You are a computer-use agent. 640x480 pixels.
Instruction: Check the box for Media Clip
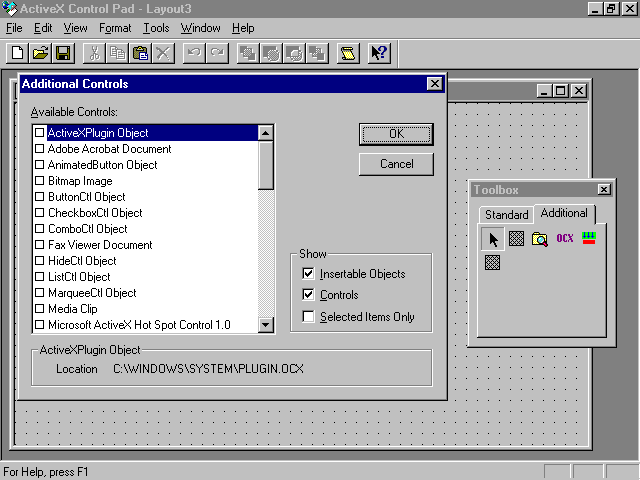40,309
